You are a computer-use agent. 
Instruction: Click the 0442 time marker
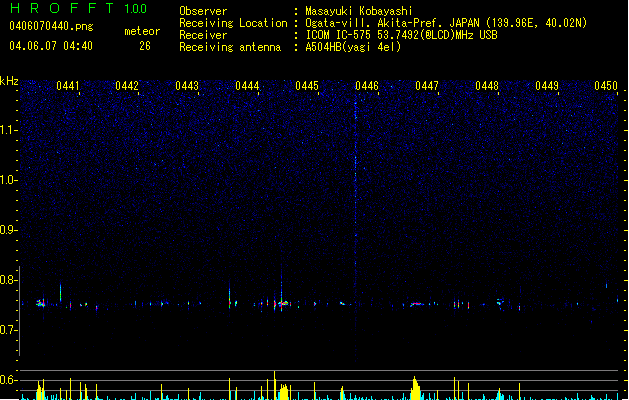tap(127, 86)
